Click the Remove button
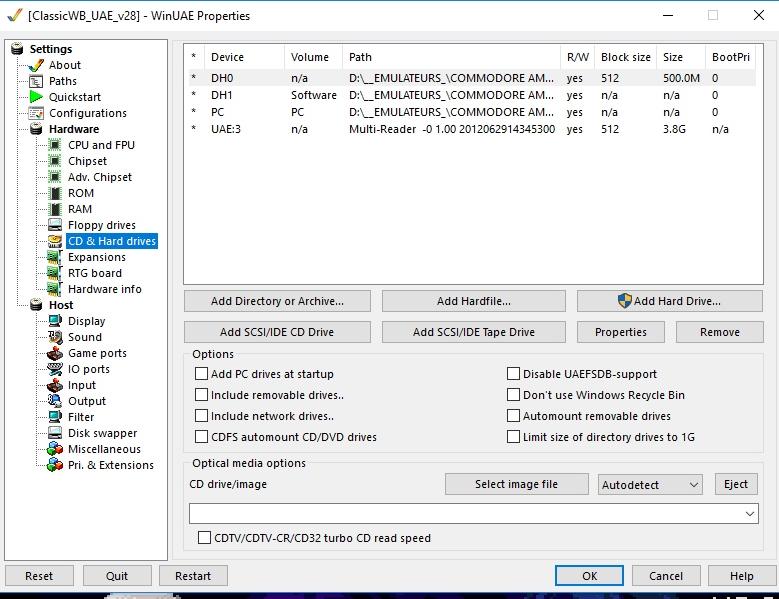This screenshot has width=779, height=599. click(x=719, y=332)
